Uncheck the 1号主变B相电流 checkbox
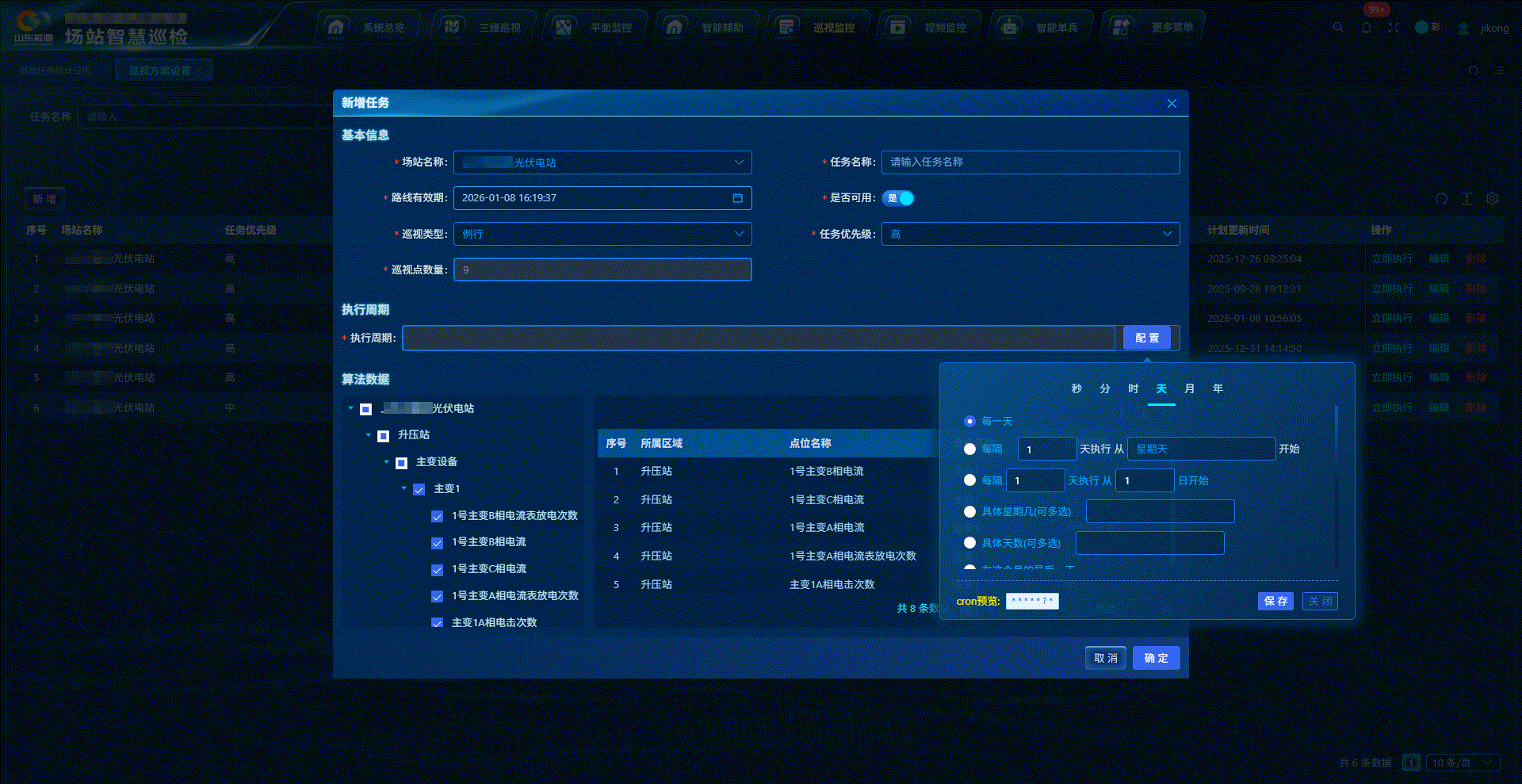The image size is (1522, 784). pyautogui.click(x=437, y=543)
